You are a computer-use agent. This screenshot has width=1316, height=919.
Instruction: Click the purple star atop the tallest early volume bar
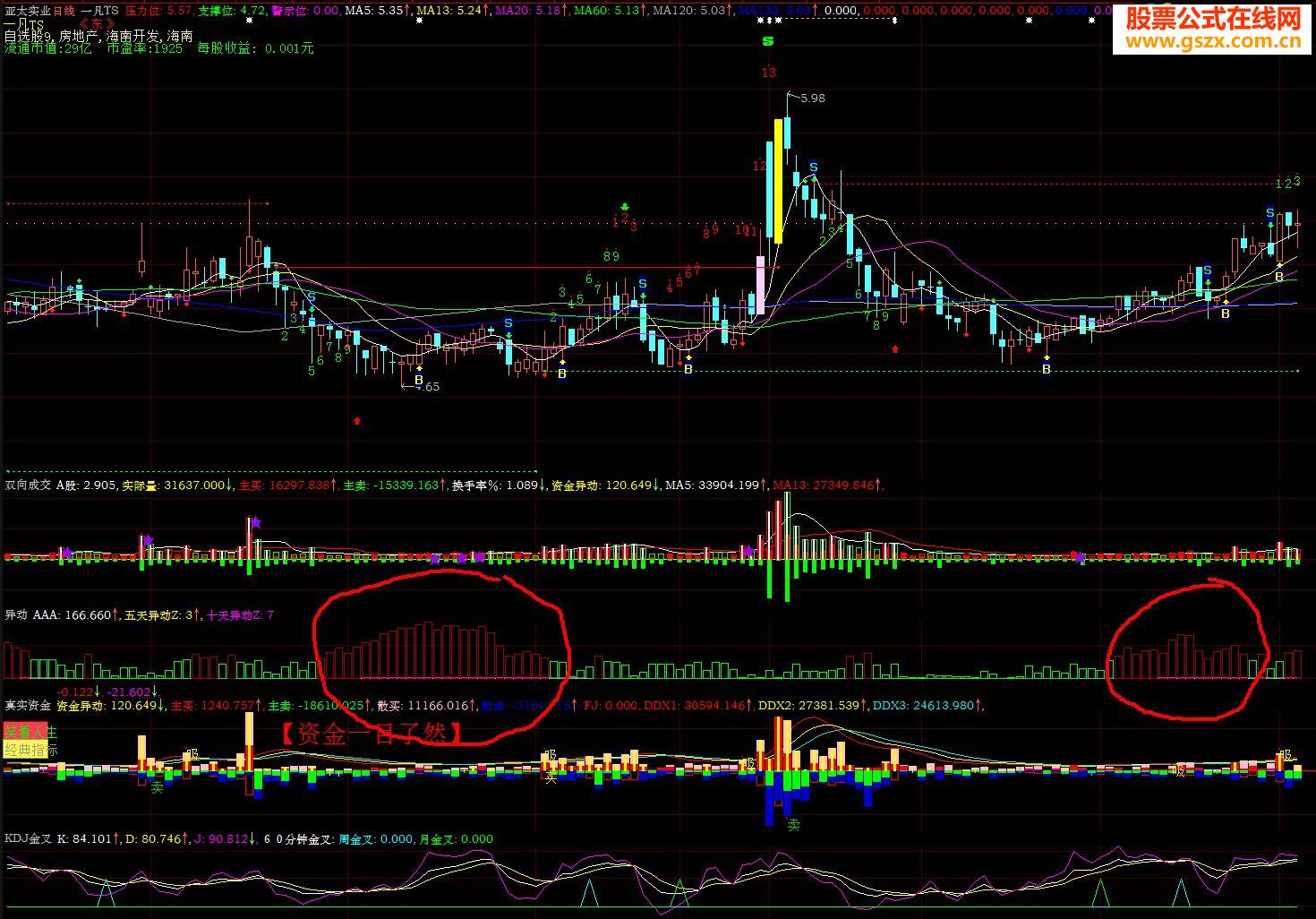tap(255, 522)
